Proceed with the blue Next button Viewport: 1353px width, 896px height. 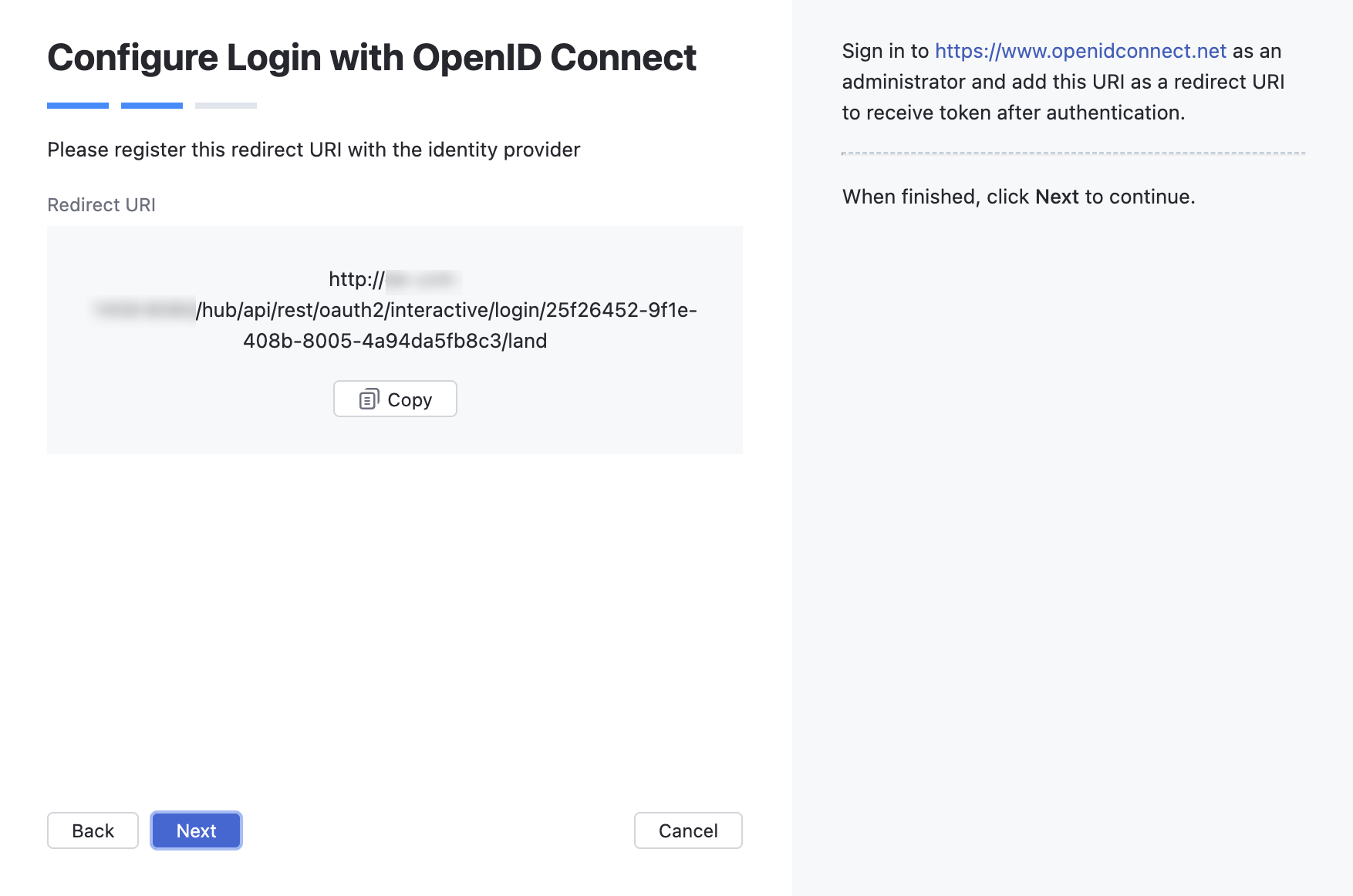pyautogui.click(x=196, y=830)
